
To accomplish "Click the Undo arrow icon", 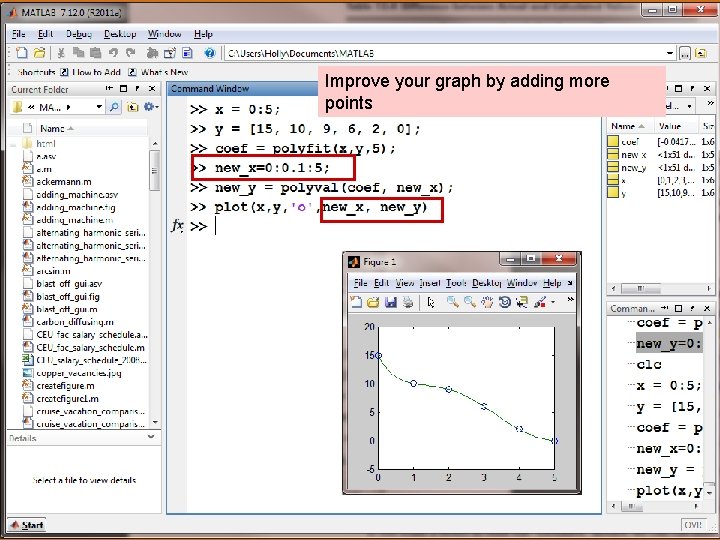I will coord(113,53).
